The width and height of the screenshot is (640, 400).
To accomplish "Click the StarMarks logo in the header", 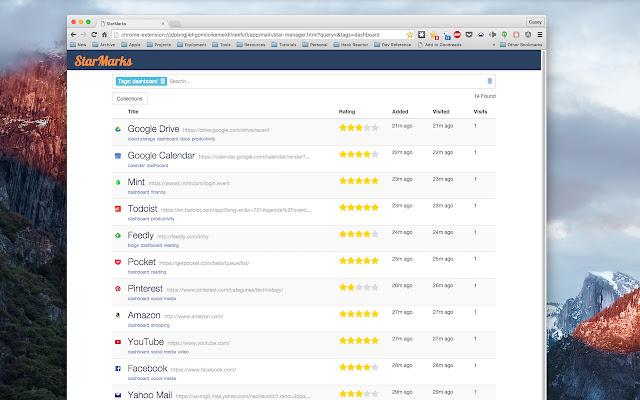I will [103, 61].
